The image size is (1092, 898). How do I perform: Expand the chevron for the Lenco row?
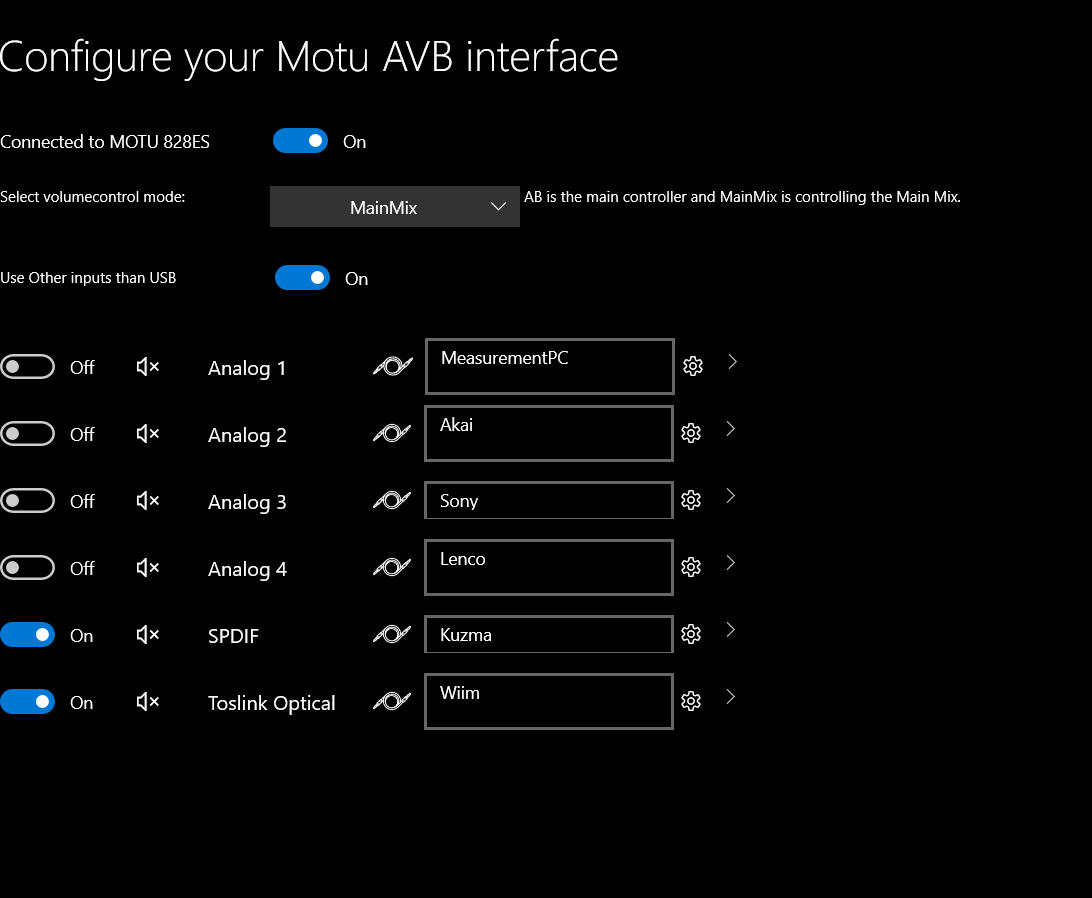tap(731, 562)
